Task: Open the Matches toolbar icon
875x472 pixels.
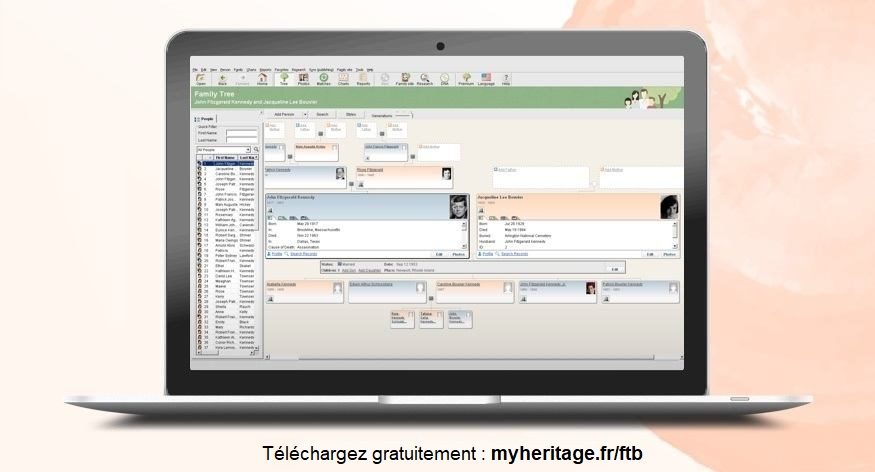Action: coord(324,79)
